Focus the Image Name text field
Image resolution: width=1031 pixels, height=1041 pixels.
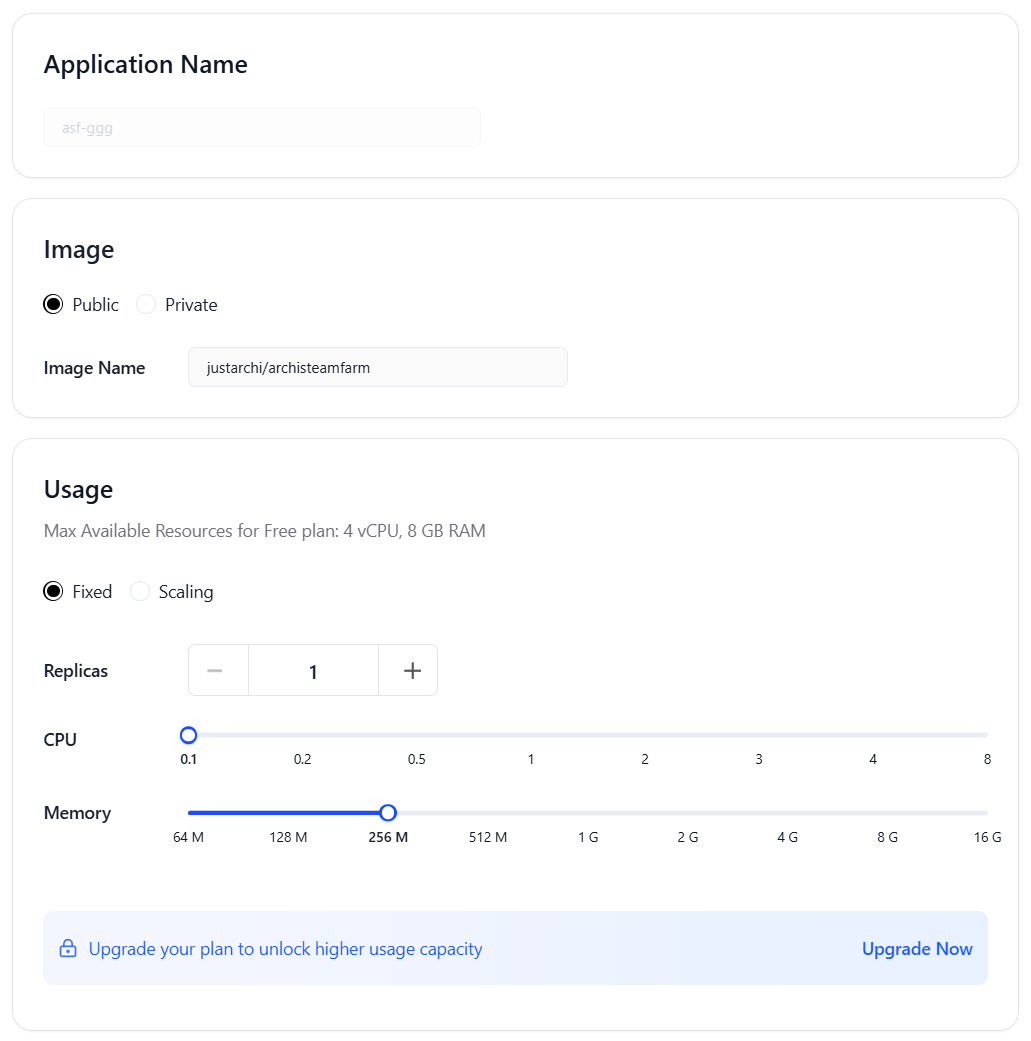(377, 367)
